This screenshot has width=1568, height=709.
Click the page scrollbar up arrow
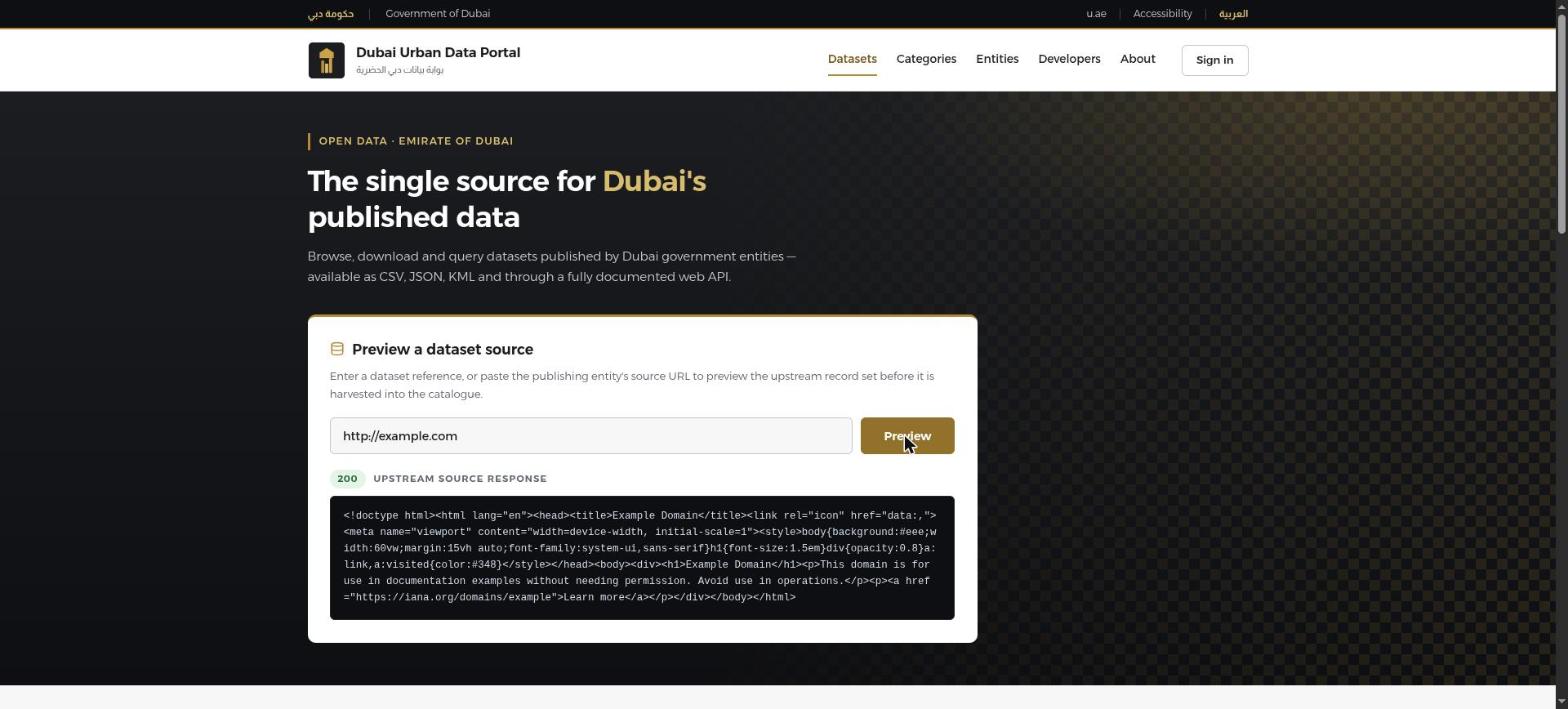(x=1561, y=7)
